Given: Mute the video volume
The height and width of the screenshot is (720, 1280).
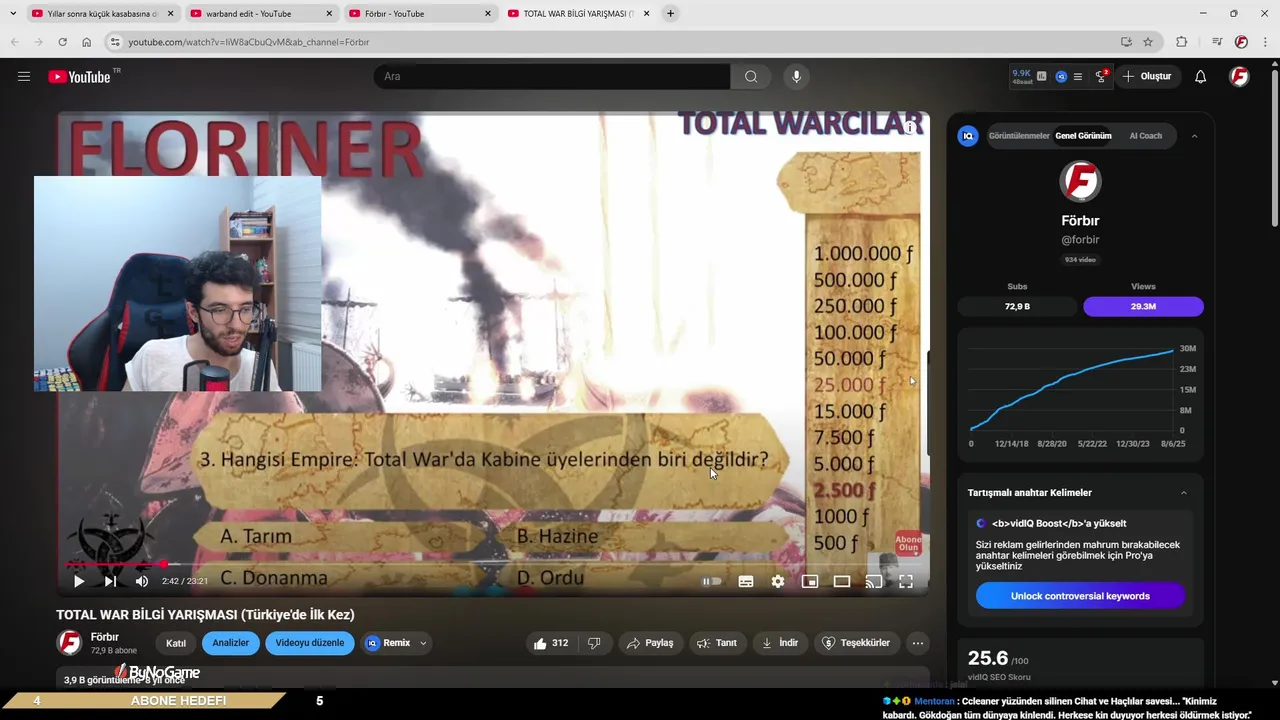Looking at the screenshot, I should pyautogui.click(x=142, y=581).
